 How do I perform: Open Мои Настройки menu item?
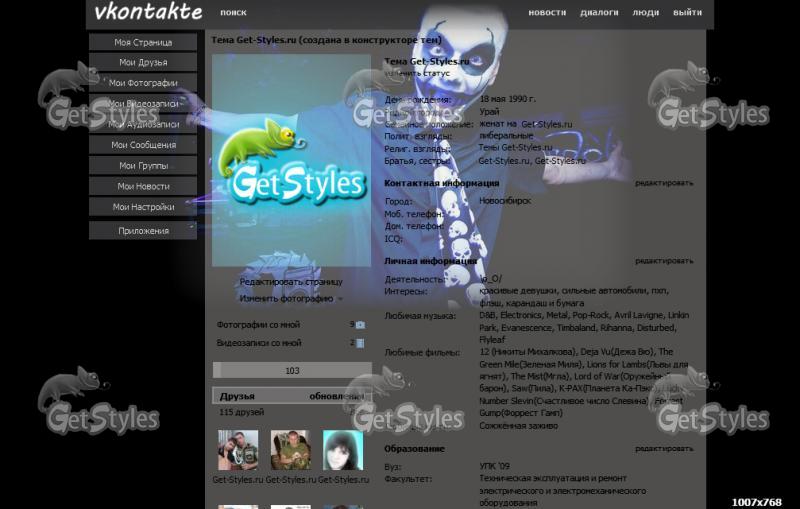143,207
